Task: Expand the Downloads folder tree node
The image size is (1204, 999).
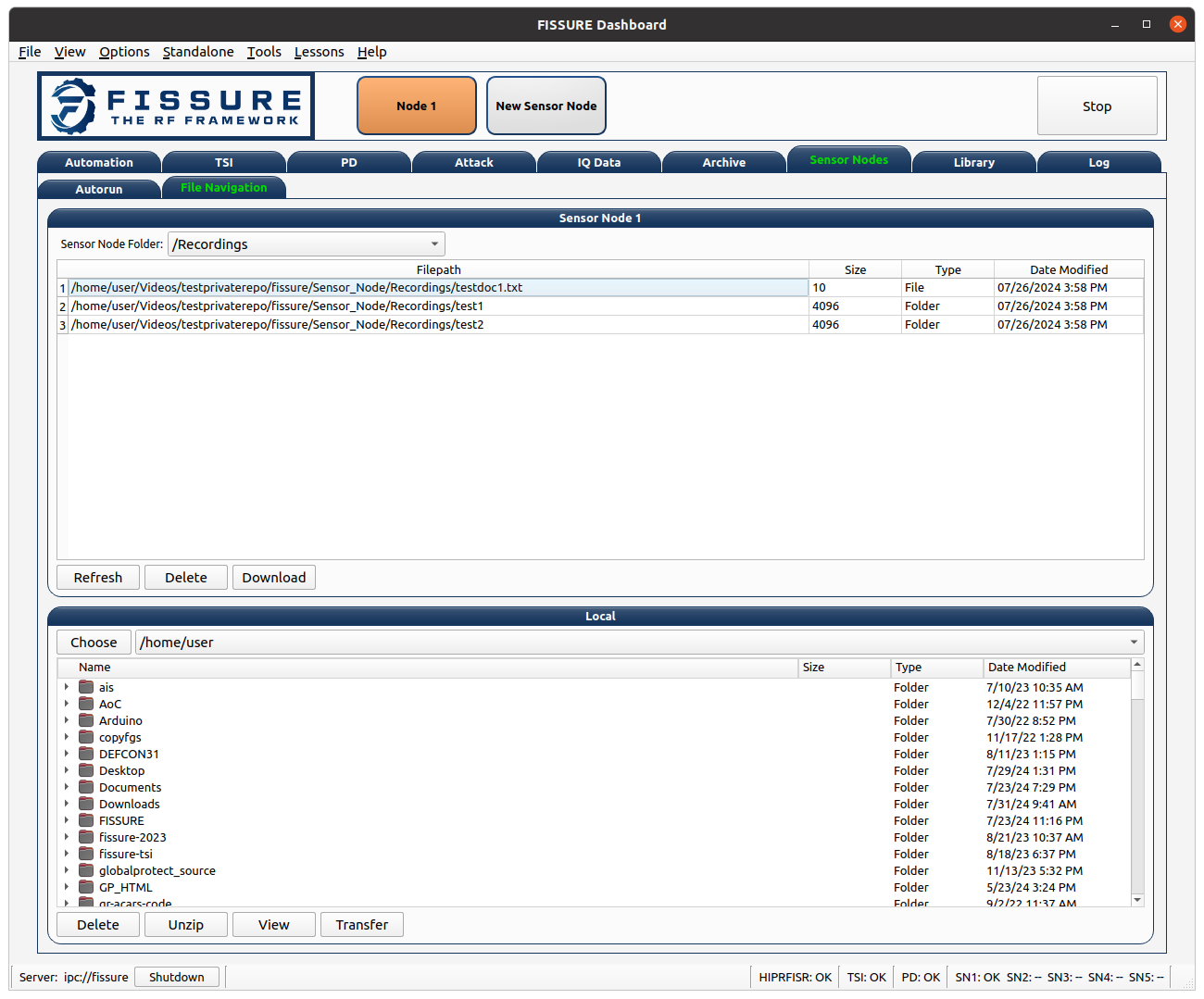Action: pyautogui.click(x=67, y=804)
